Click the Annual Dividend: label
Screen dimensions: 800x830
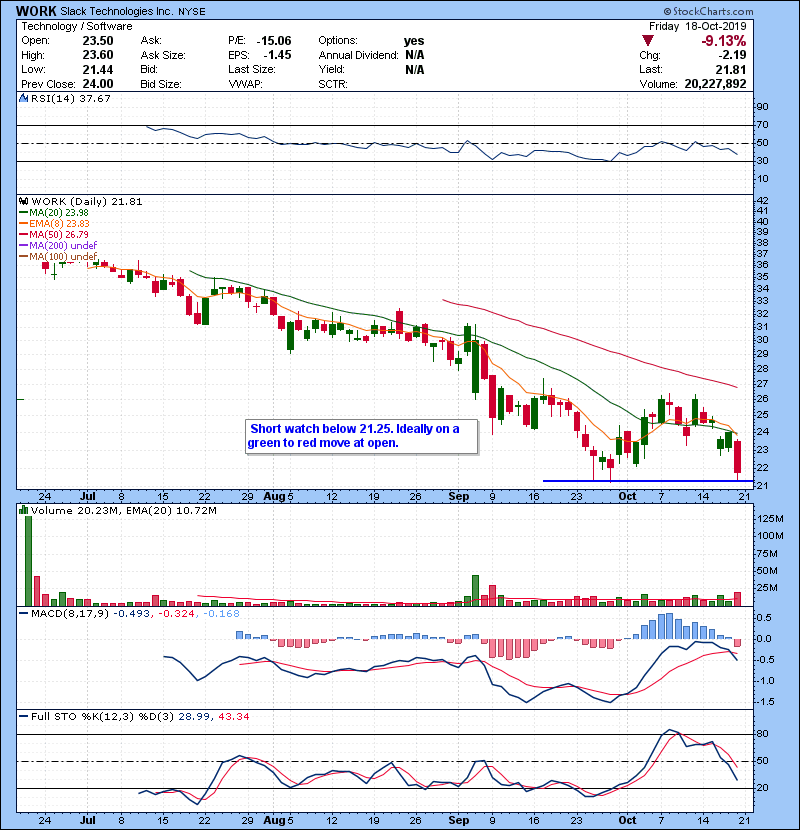pos(358,55)
